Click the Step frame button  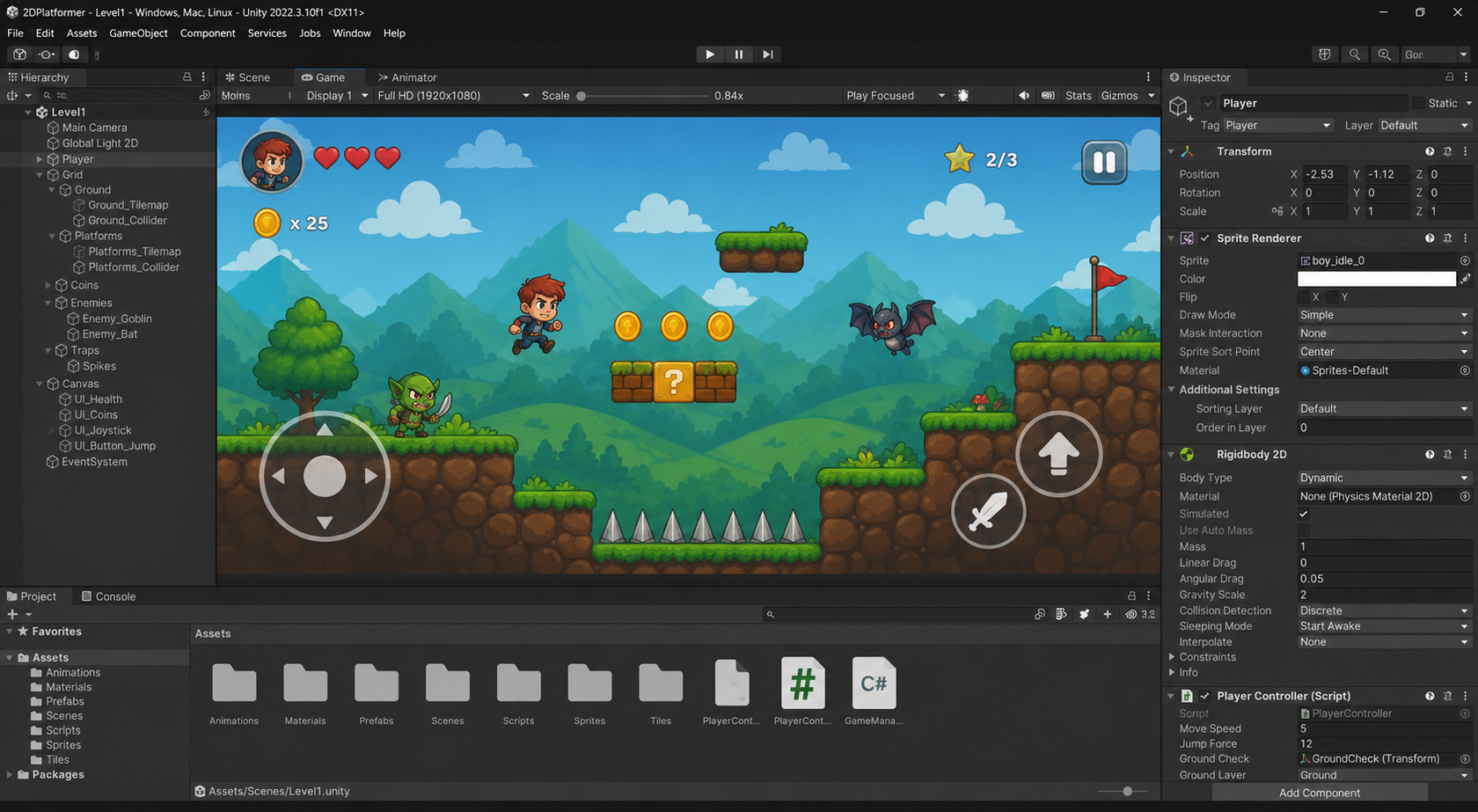click(x=768, y=55)
